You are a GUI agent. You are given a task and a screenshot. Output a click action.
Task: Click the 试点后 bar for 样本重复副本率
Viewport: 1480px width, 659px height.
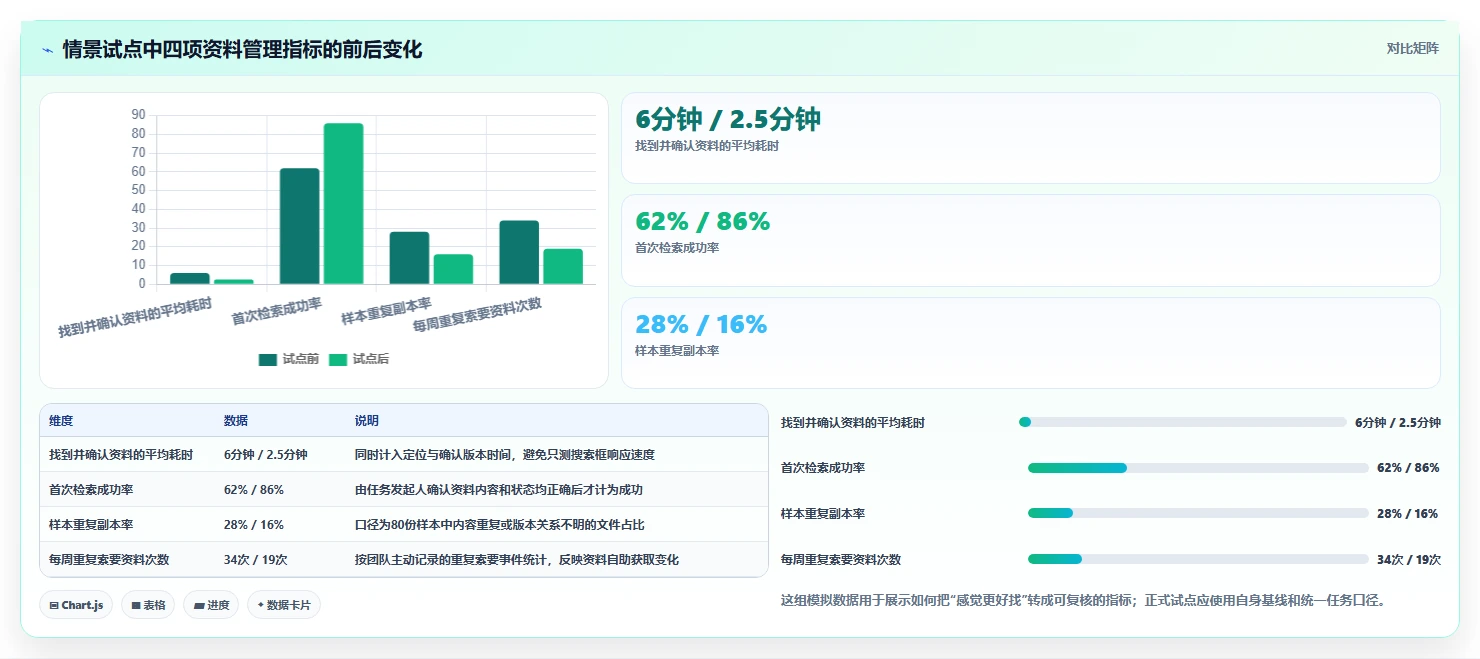(453, 269)
